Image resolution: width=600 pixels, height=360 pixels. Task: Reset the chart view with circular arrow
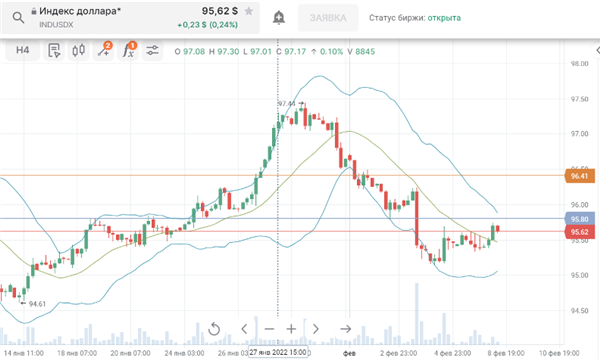tap(214, 329)
